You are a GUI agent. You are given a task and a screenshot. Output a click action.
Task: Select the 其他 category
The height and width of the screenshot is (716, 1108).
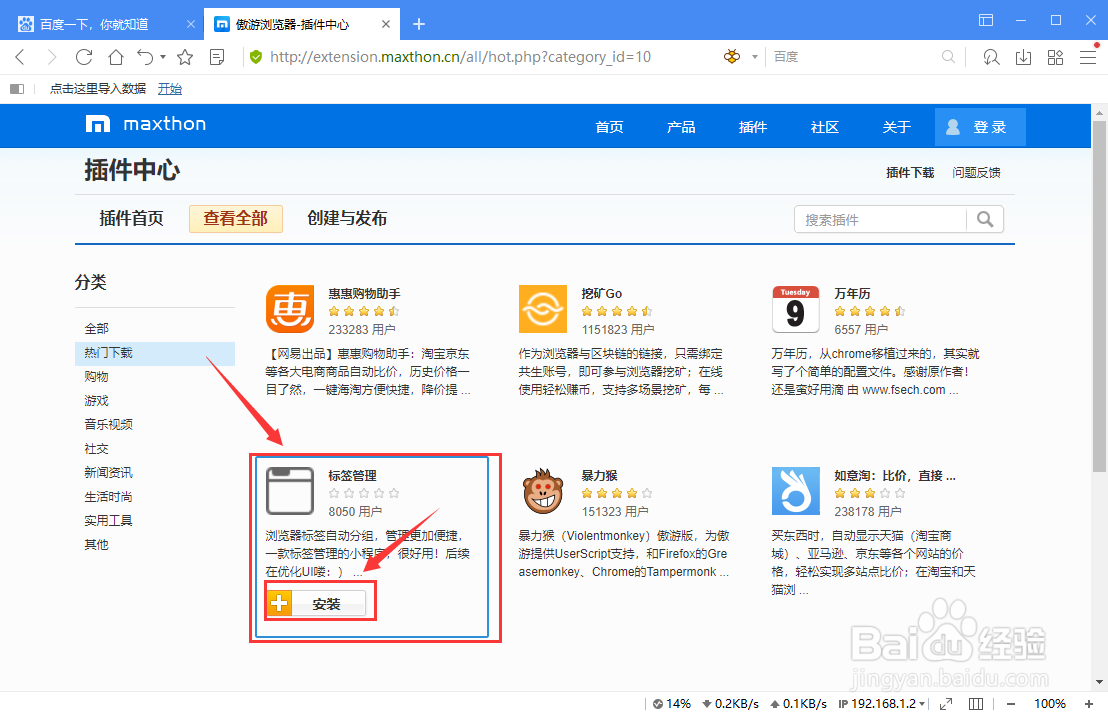tap(97, 545)
